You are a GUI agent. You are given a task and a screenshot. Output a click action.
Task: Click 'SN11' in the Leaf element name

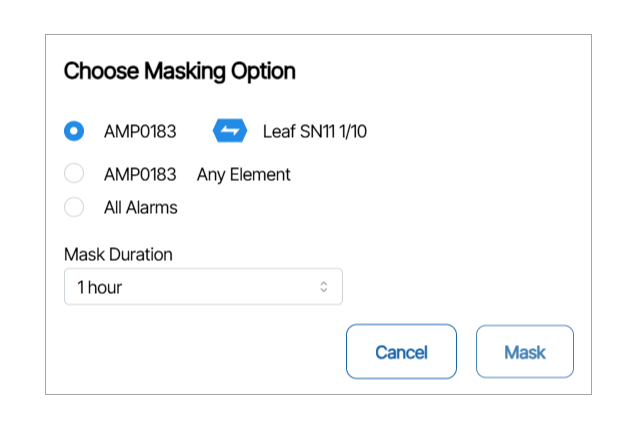pyautogui.click(x=319, y=131)
